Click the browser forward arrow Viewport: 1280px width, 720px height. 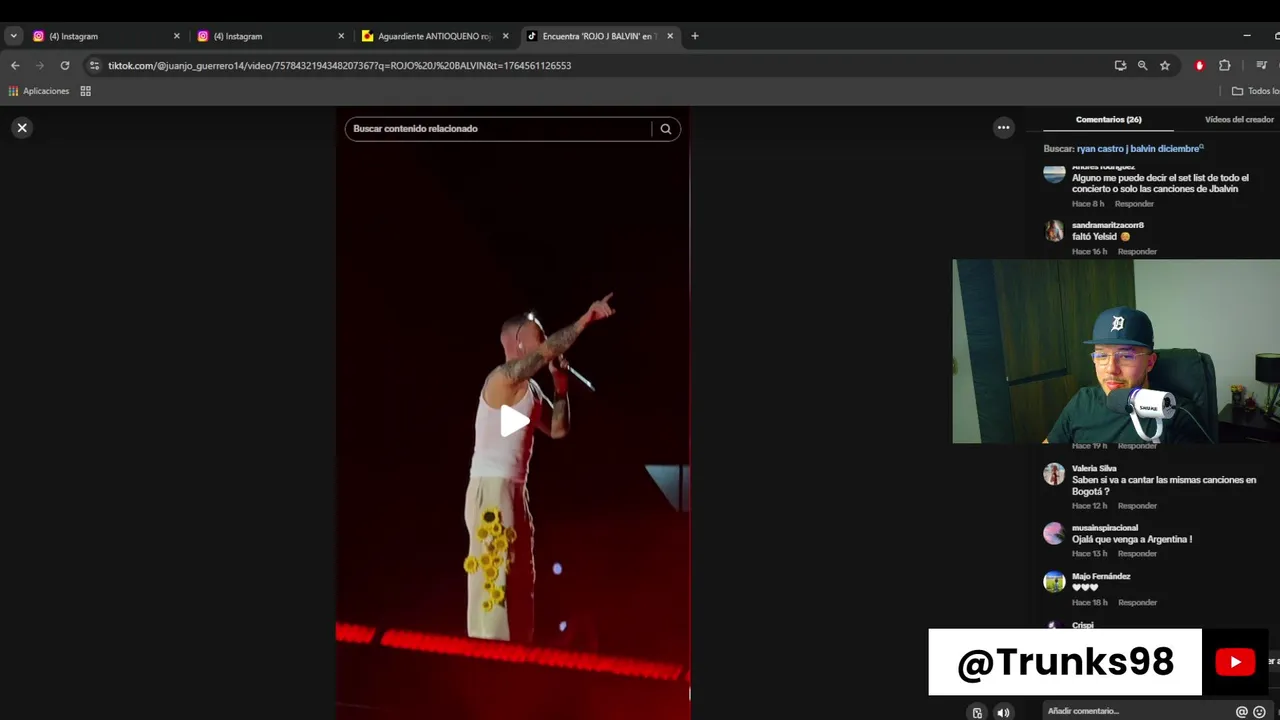coord(40,65)
